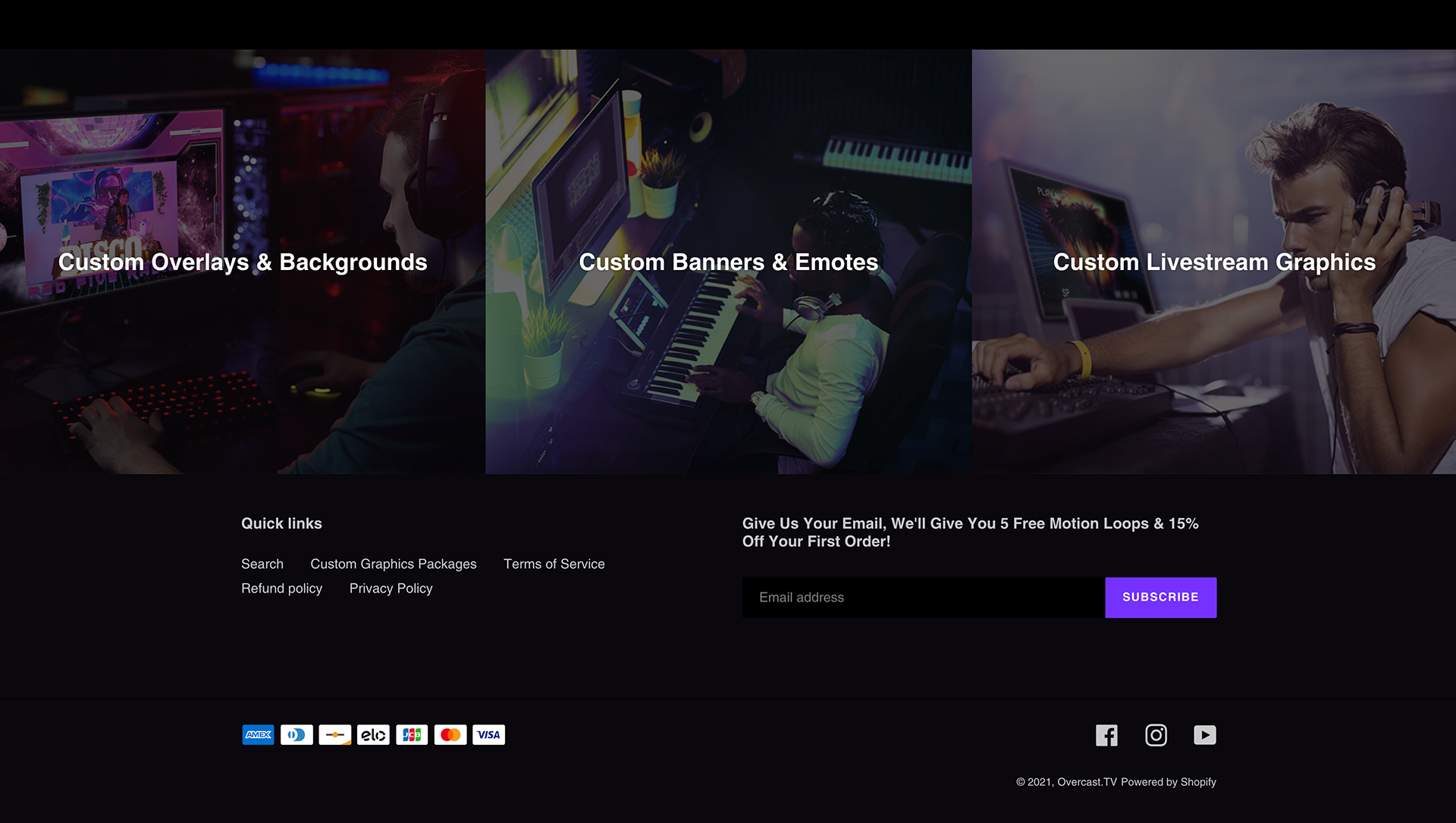Open Custom Overlays & Backgrounds tile
The image size is (1456, 823).
(243, 262)
